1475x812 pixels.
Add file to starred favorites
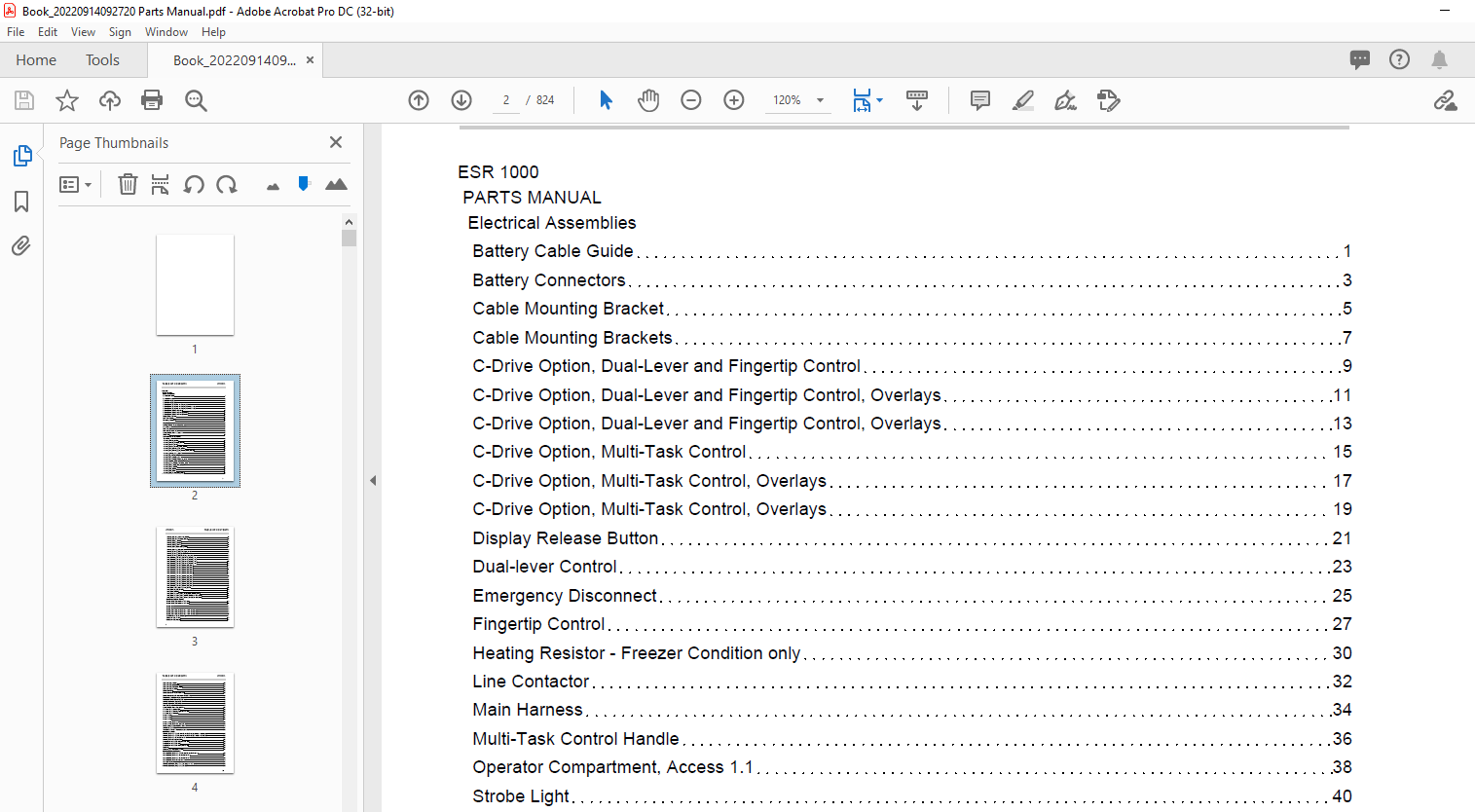(67, 100)
